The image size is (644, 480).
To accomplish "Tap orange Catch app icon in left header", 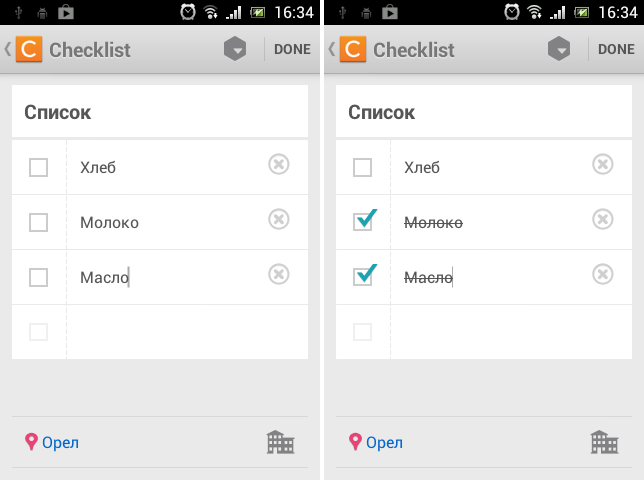I will 29,49.
